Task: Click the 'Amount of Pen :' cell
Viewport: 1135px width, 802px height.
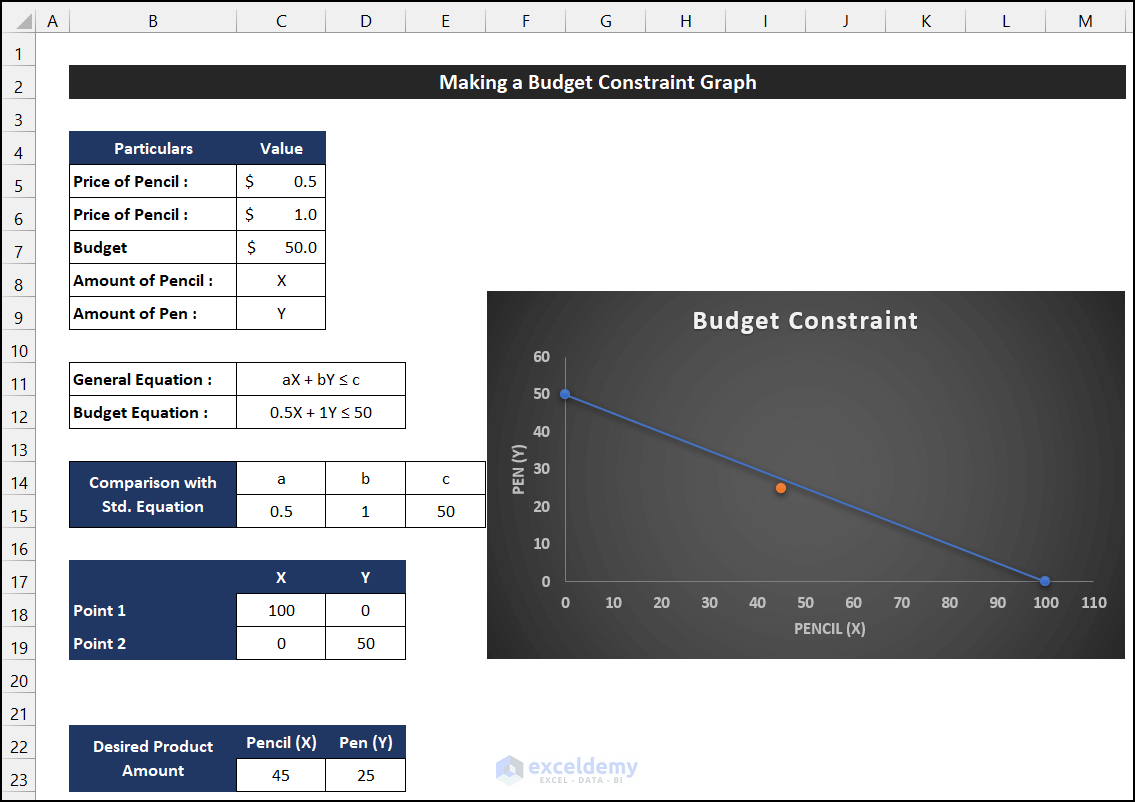Action: pos(153,313)
